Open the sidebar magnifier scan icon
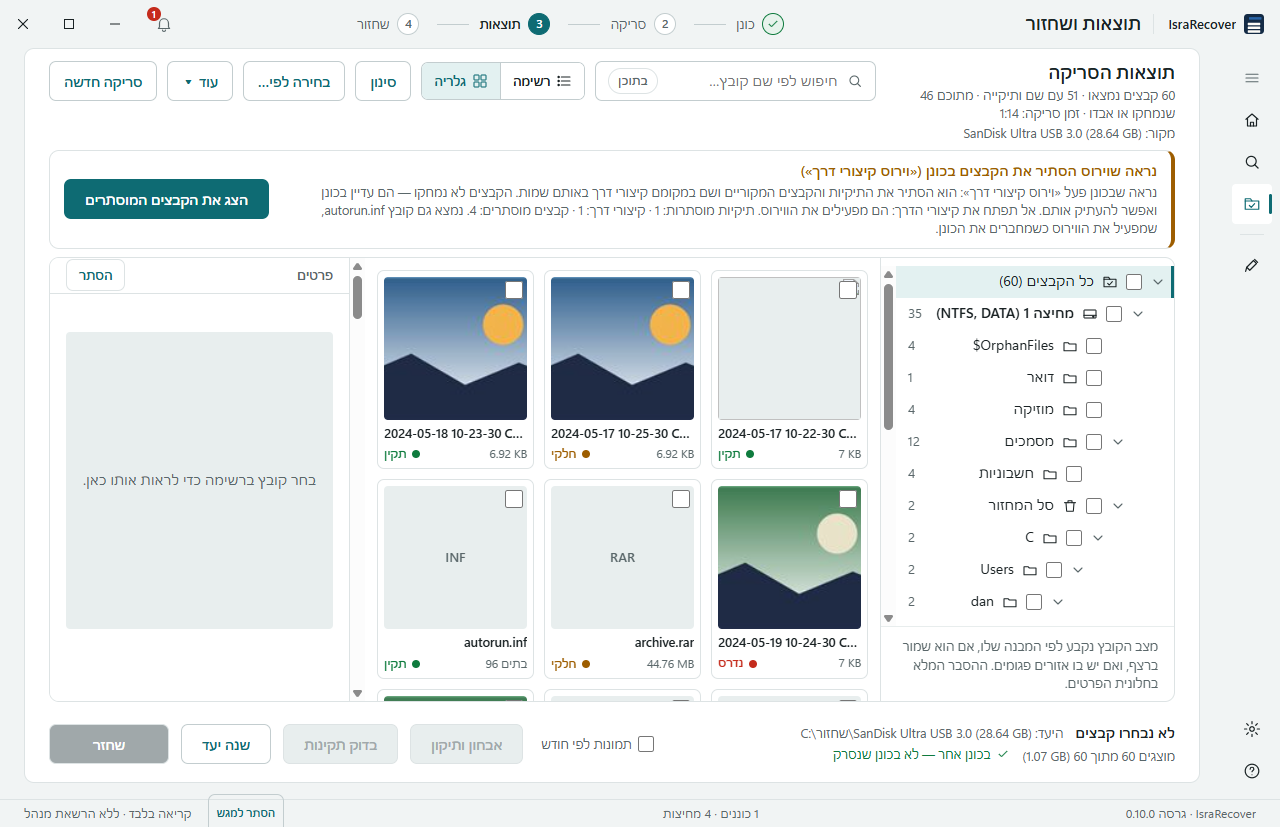This screenshot has height=827, width=1280. [x=1251, y=162]
